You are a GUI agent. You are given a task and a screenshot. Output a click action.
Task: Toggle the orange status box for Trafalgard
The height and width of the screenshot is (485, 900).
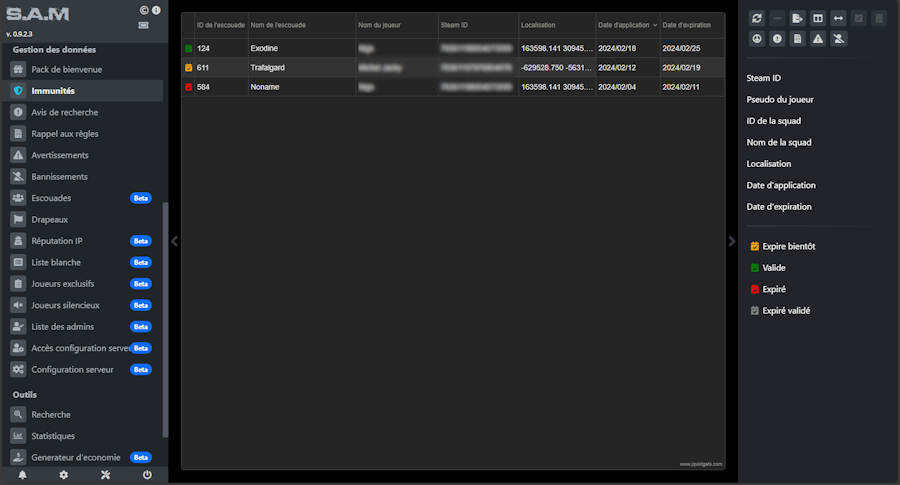coord(189,68)
